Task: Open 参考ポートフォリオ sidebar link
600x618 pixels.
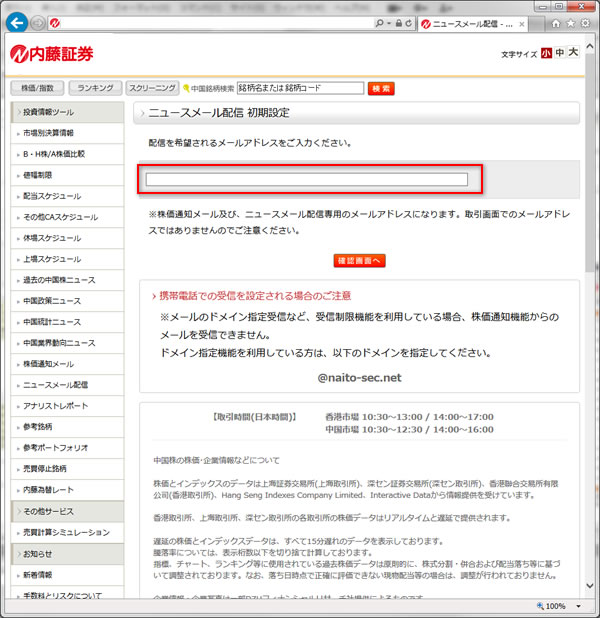Action: [x=67, y=448]
